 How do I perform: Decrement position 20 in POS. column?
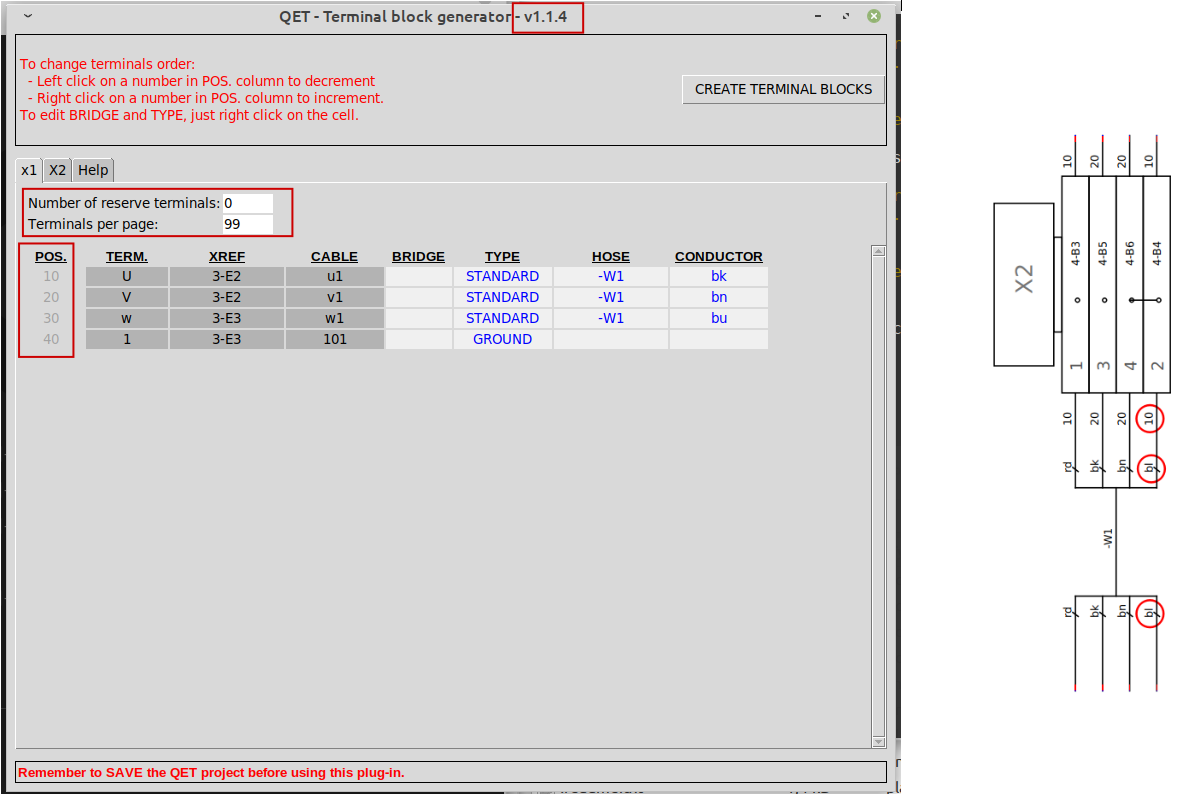[51, 297]
